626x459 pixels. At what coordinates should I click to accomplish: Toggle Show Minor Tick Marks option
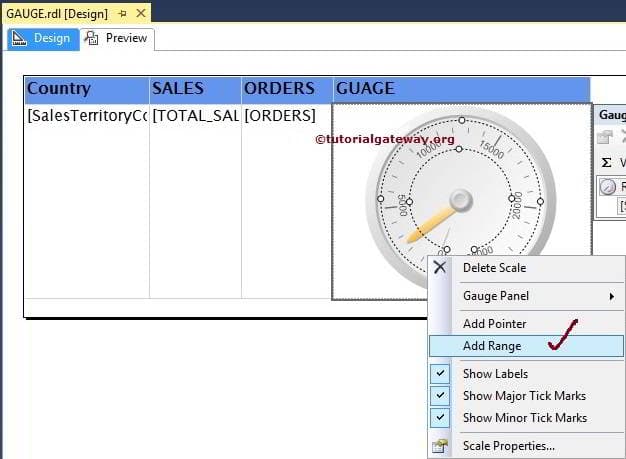[526, 417]
